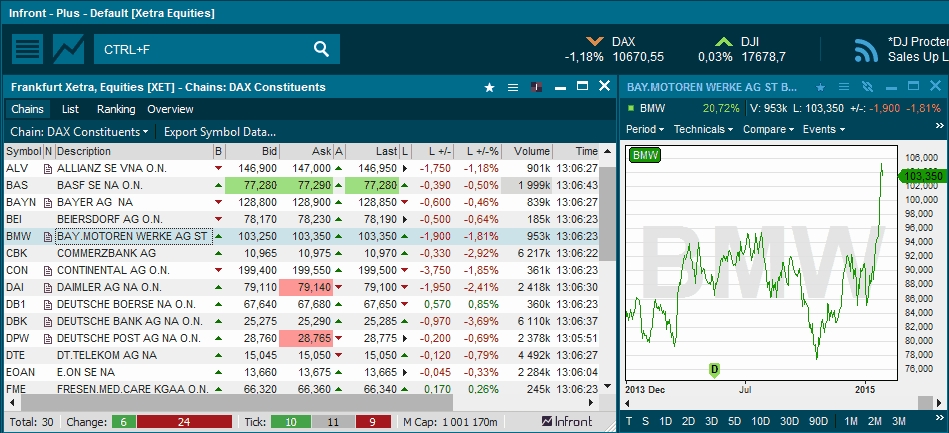The height and width of the screenshot is (433, 949).
Task: Open the Technicals dropdown
Action: [x=703, y=129]
